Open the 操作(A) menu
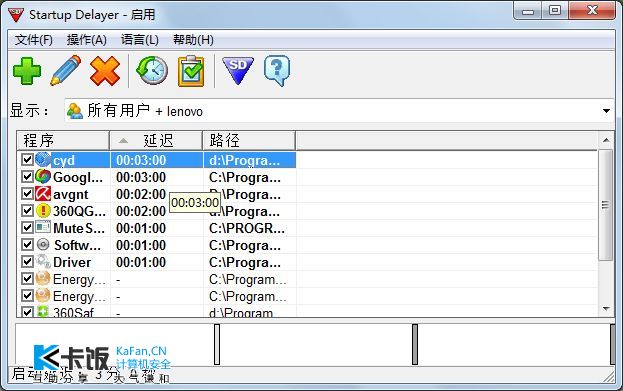 (x=87, y=40)
